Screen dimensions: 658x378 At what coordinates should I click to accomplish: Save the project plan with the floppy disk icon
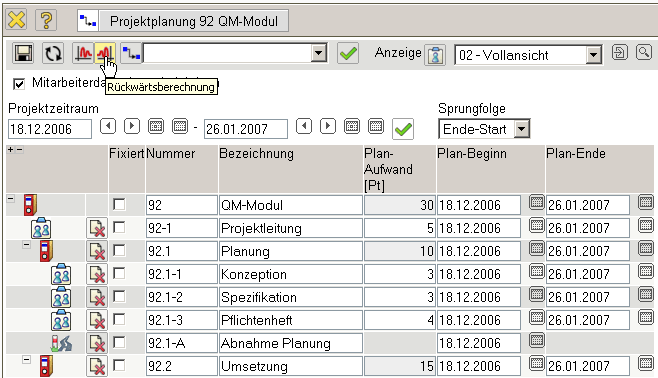pos(23,54)
